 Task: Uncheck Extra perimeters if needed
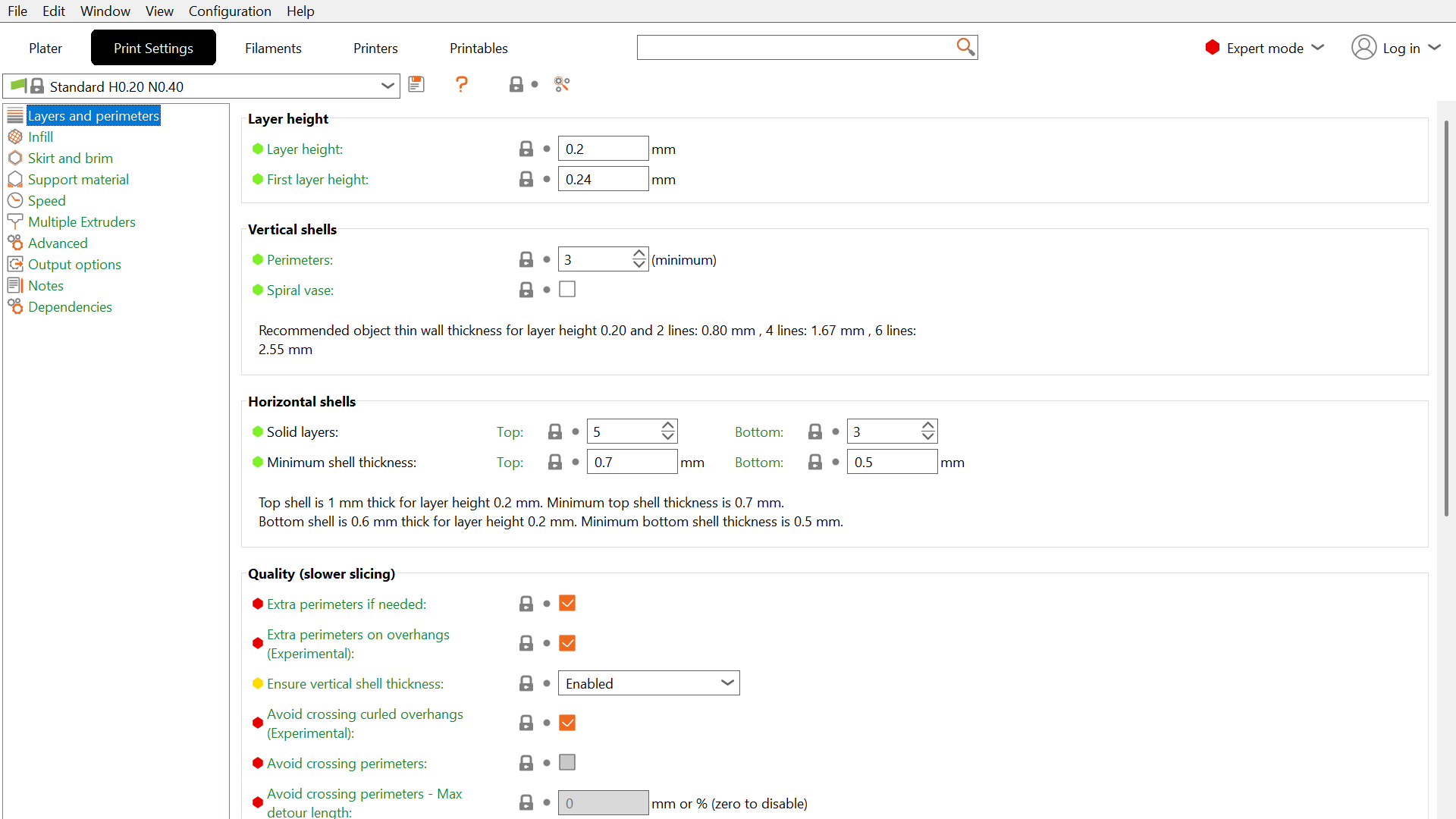click(567, 603)
